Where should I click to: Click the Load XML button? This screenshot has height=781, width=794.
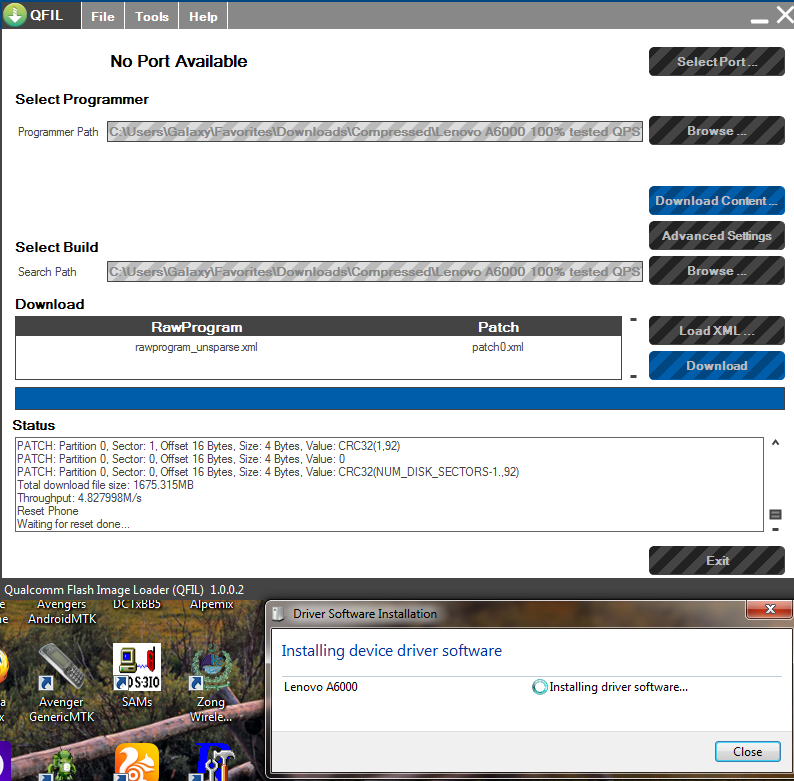(717, 331)
